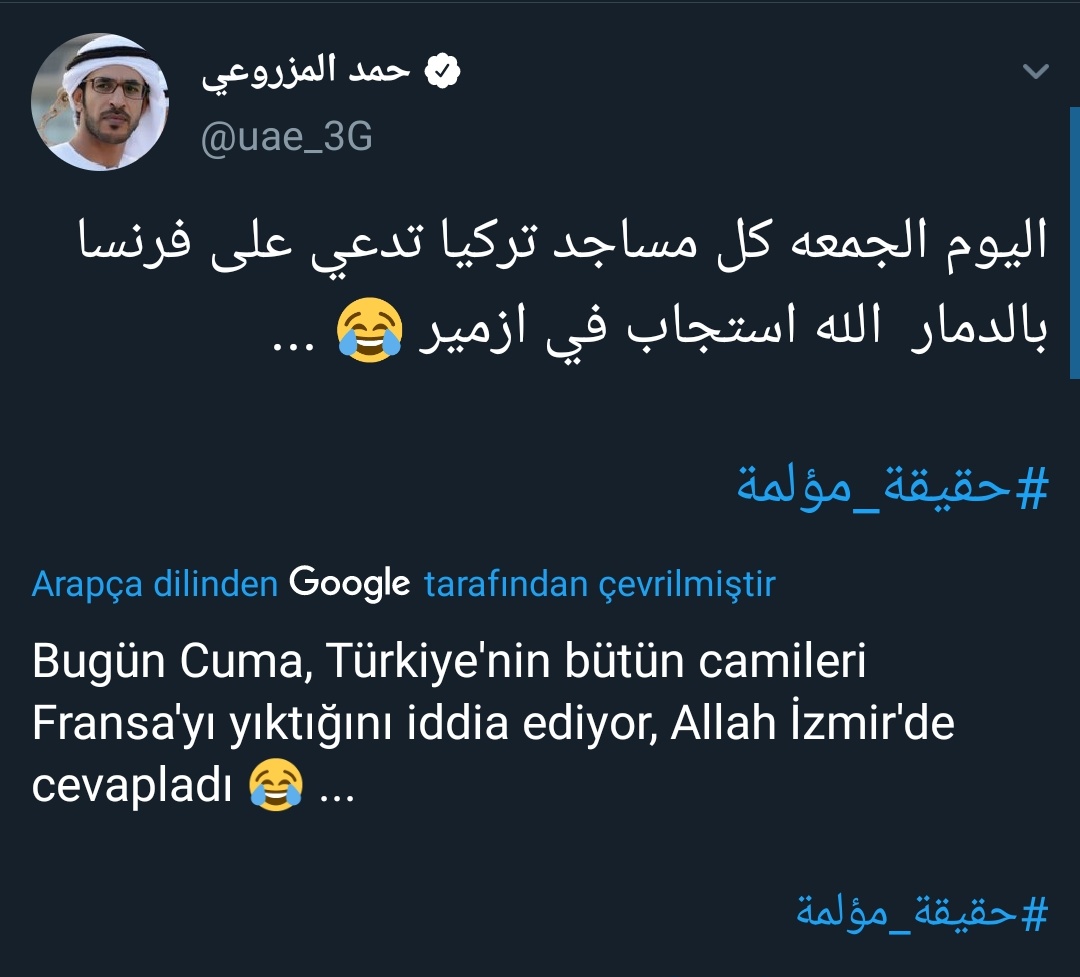Open the @uae_3G handle
This screenshot has width=1080, height=977.
coord(286,136)
